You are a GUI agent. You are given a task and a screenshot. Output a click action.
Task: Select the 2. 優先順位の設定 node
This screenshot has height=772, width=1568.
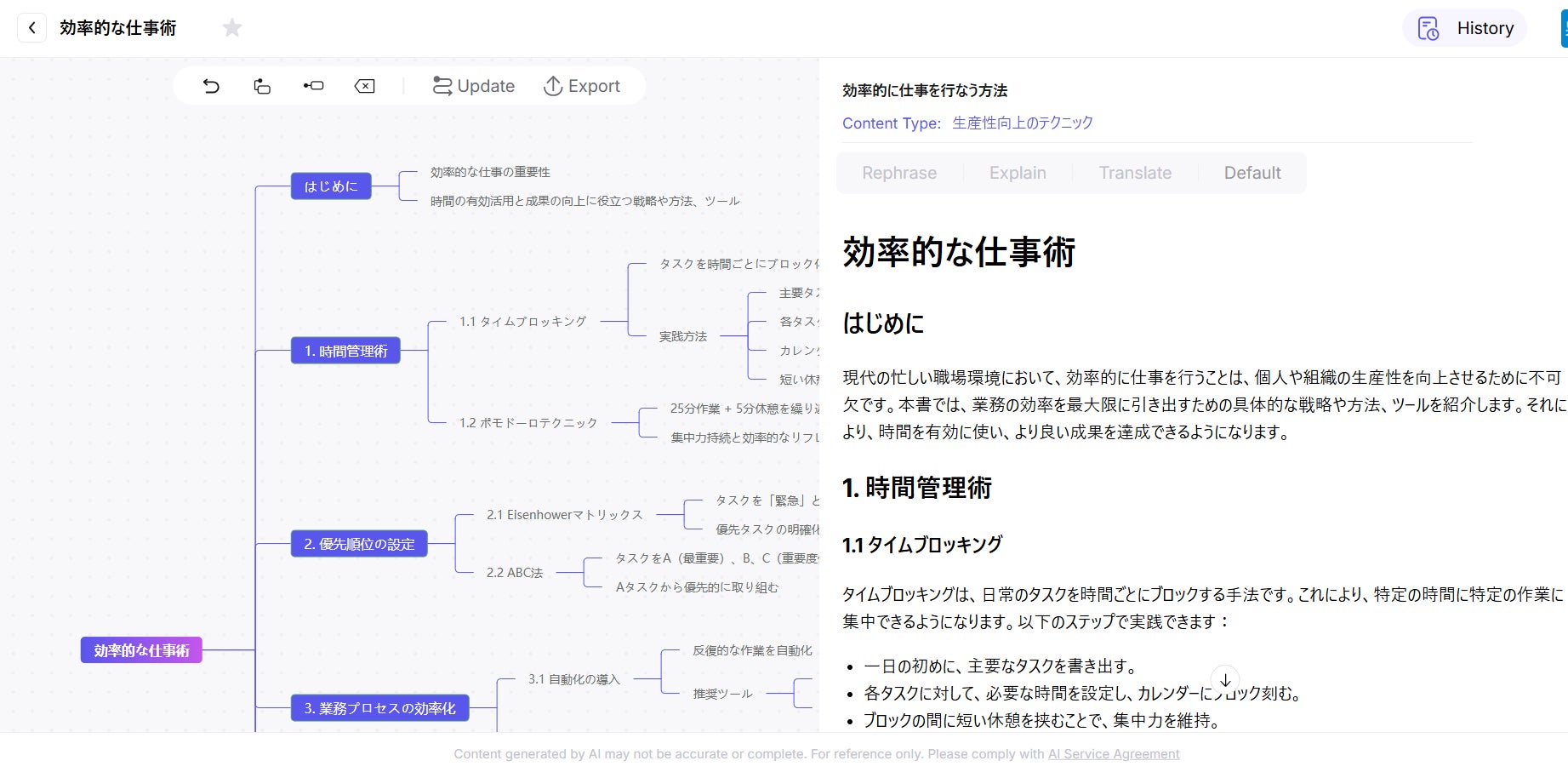(359, 544)
